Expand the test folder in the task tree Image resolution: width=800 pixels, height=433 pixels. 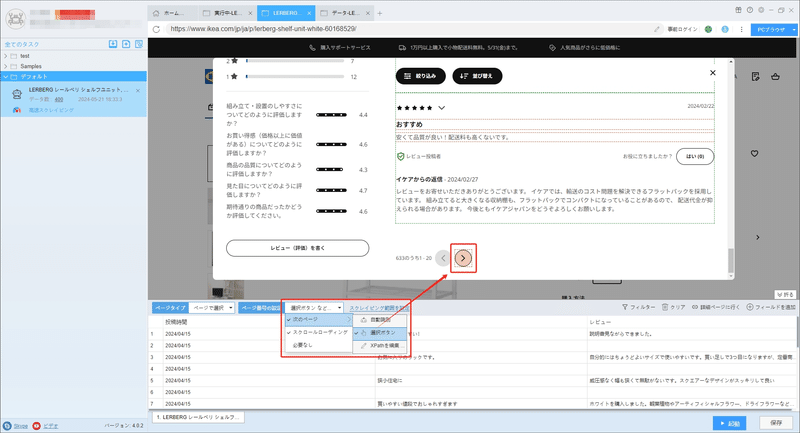6,56
